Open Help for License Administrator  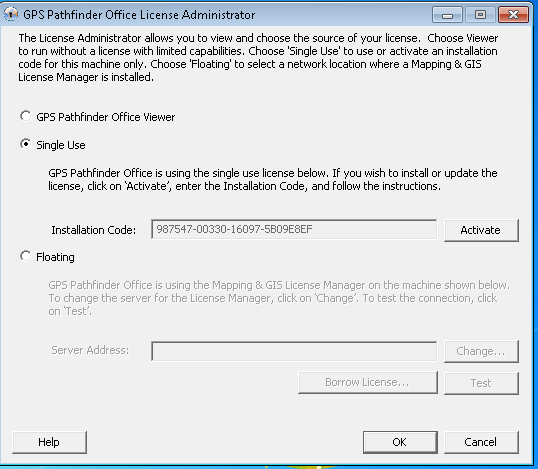point(49,442)
